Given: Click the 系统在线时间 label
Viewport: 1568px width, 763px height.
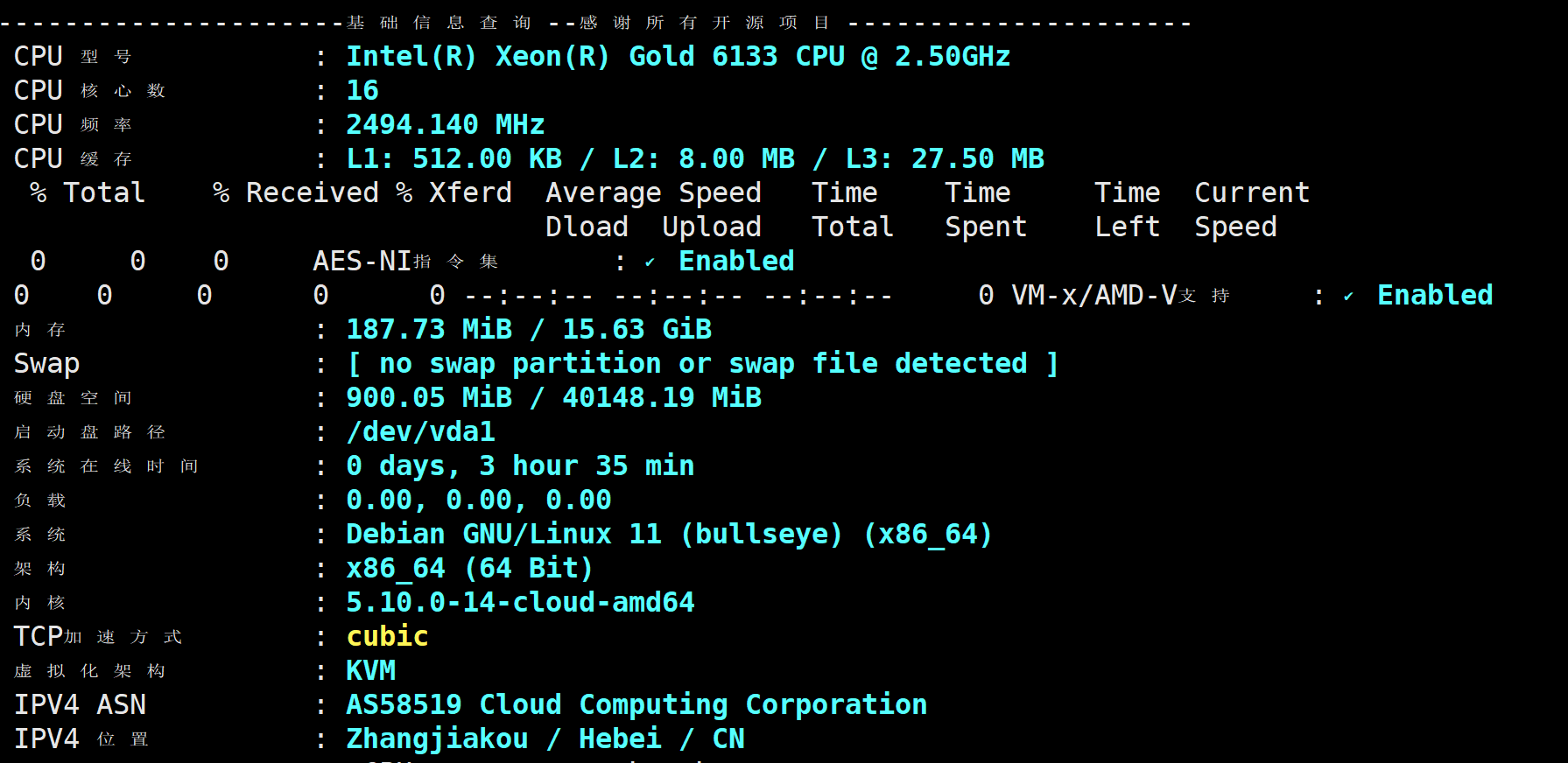Looking at the screenshot, I should 106,466.
